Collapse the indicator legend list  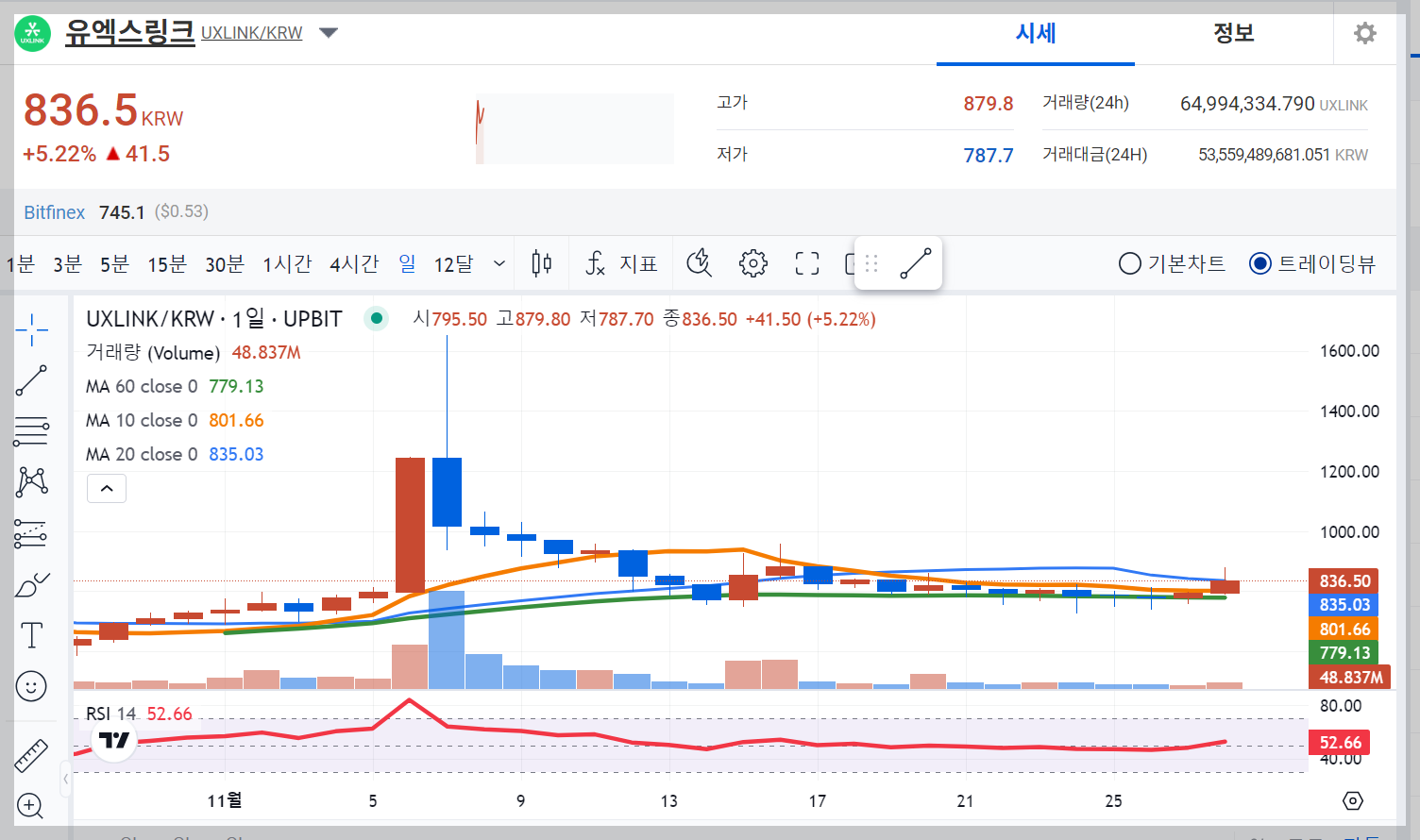click(107, 489)
